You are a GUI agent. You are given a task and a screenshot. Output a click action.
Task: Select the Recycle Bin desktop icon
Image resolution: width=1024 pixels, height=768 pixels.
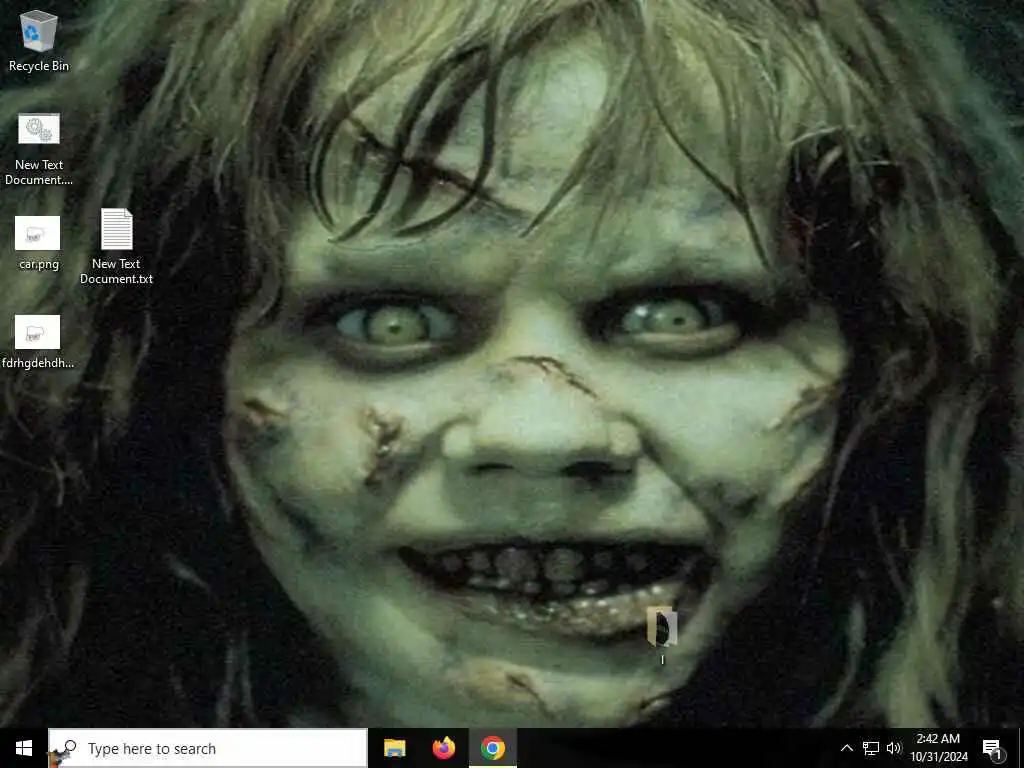tap(39, 40)
